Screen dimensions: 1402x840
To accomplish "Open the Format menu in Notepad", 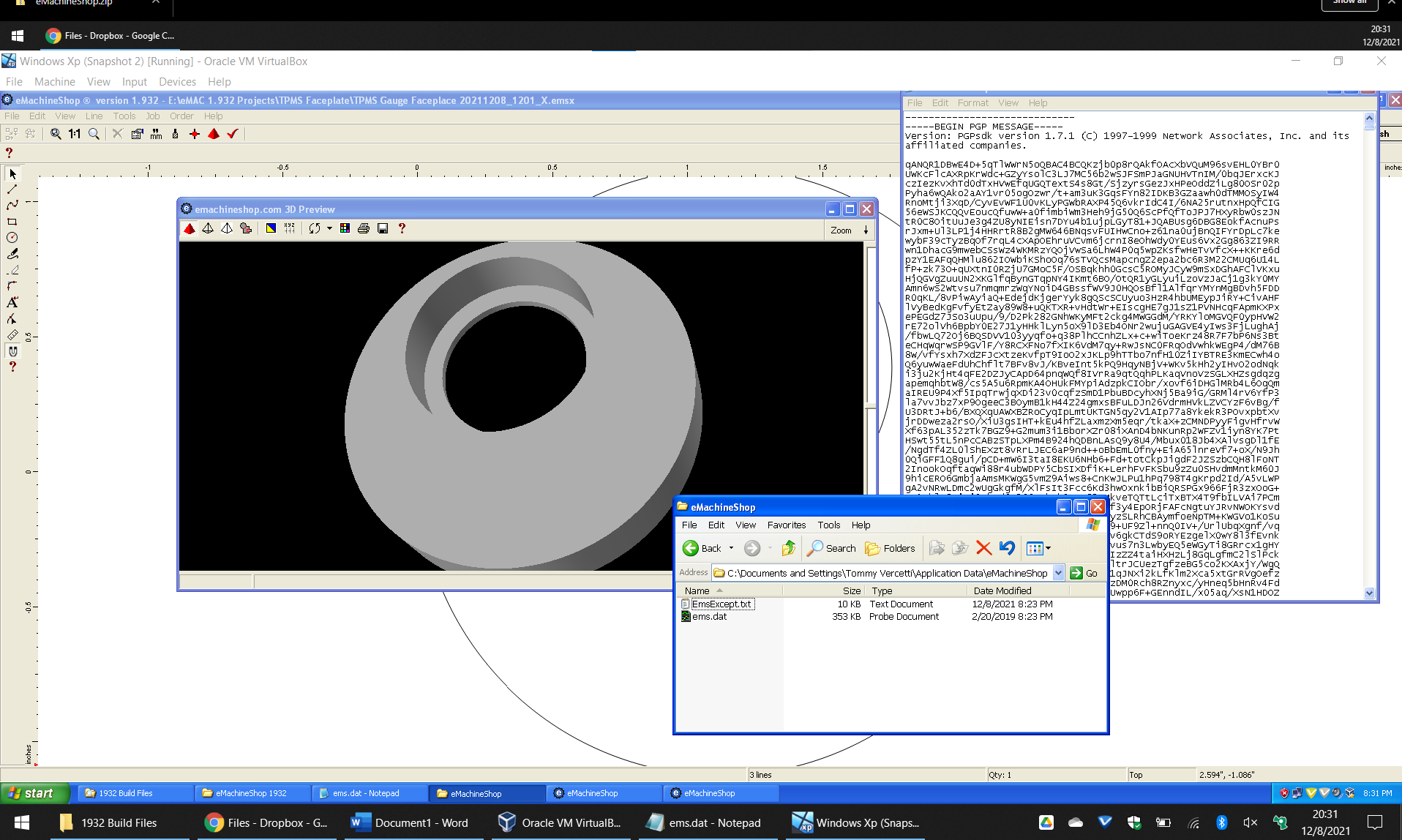I will pyautogui.click(x=972, y=103).
